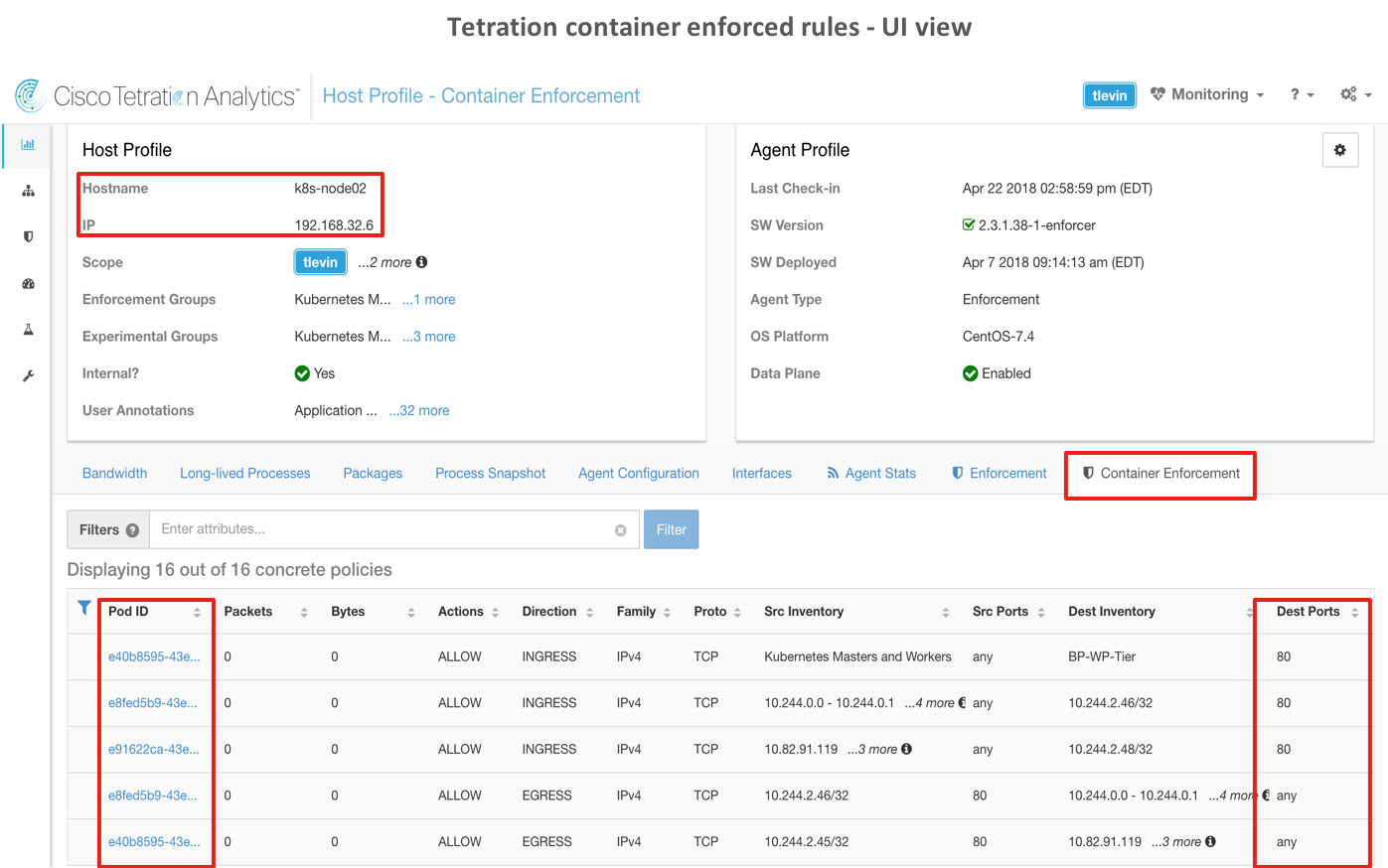
Task: Open the help question mark dropdown
Action: point(1302,95)
